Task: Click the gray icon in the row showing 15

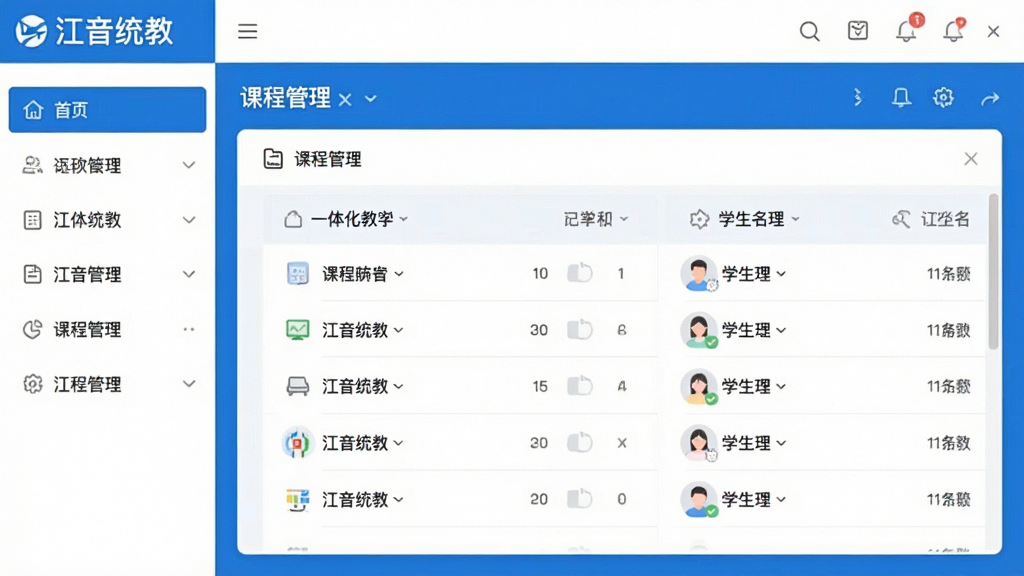Action: click(298, 386)
